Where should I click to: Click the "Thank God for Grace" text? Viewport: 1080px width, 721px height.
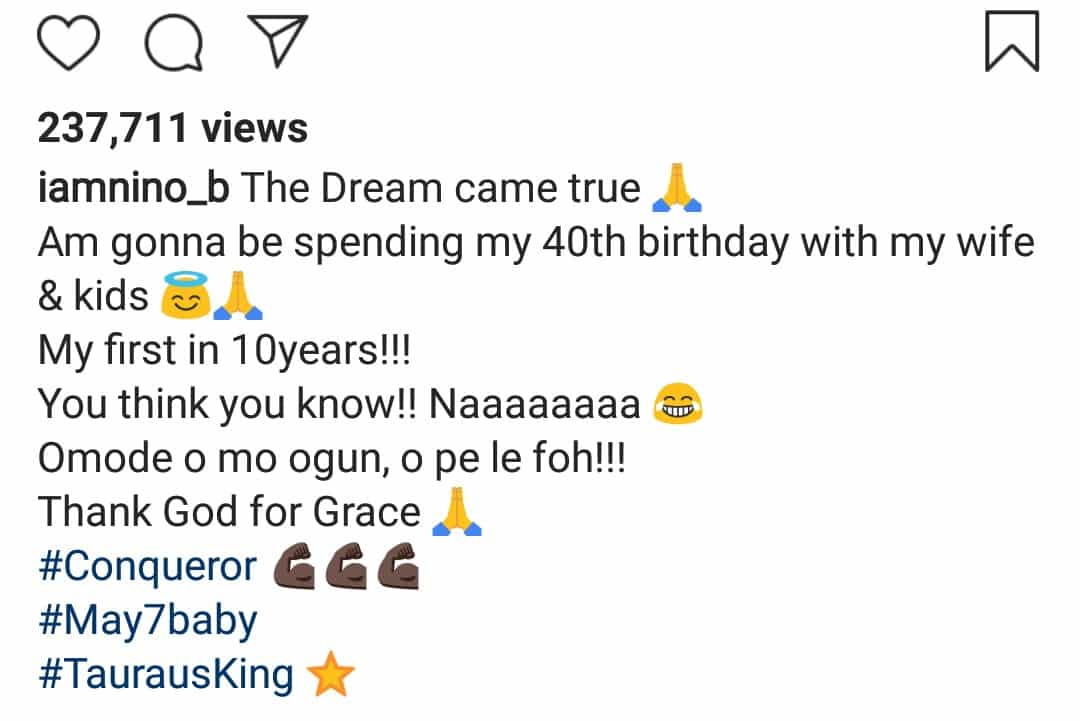coord(229,513)
